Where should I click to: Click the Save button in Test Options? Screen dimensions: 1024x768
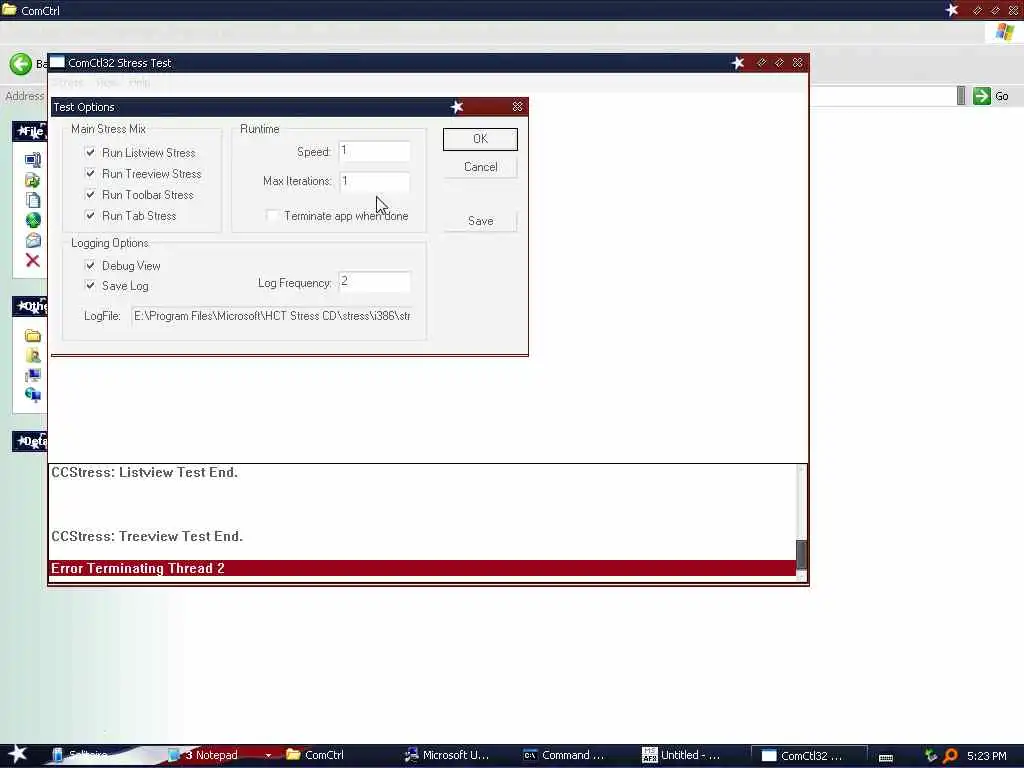pyautogui.click(x=480, y=221)
